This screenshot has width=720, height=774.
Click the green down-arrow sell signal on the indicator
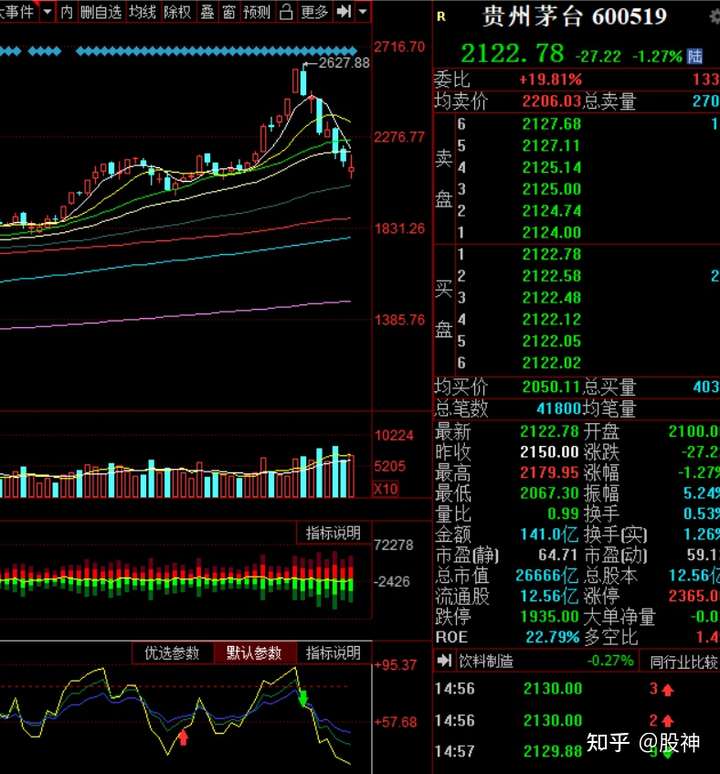(303, 698)
